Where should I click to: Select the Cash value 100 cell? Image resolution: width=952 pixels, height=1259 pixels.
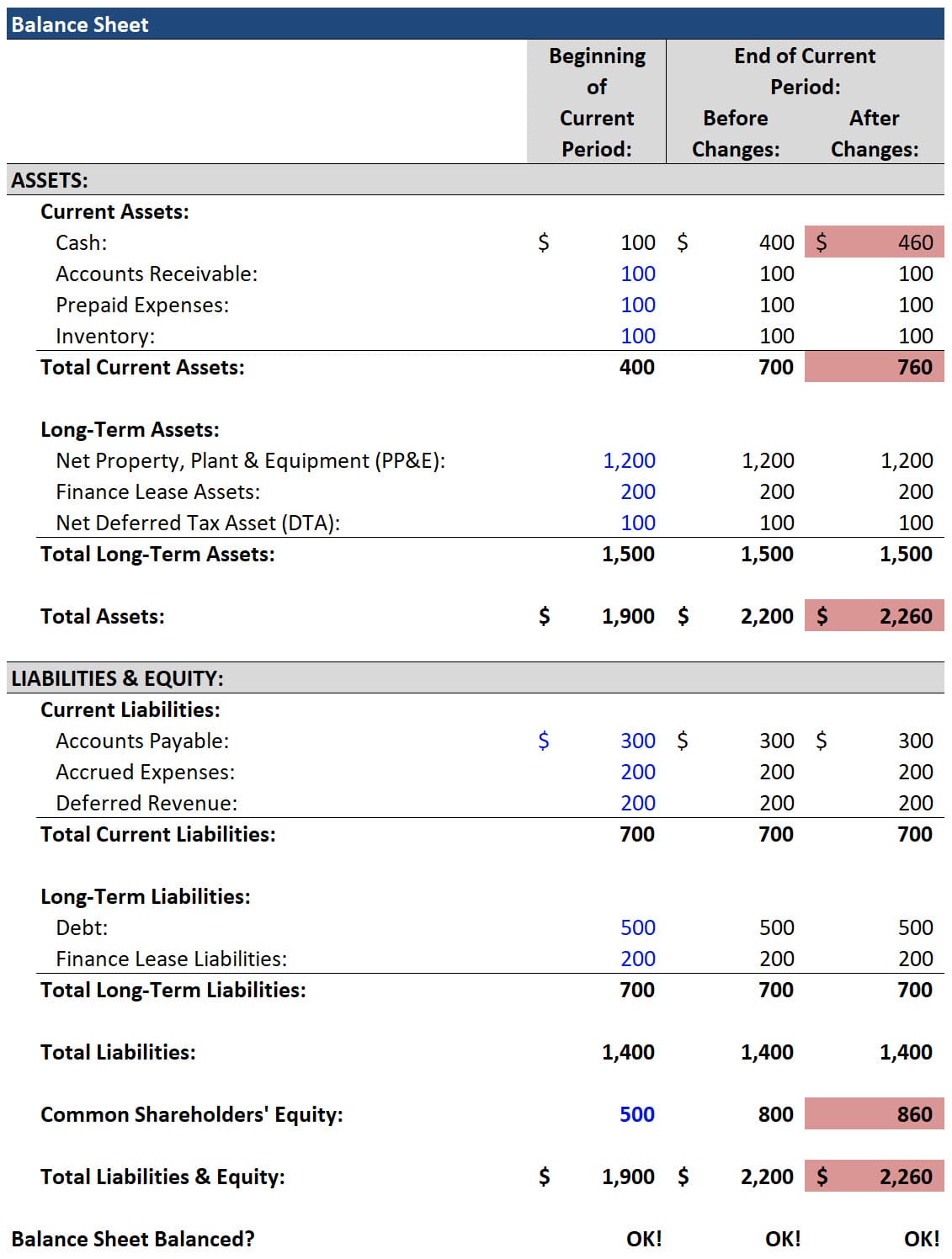636,242
